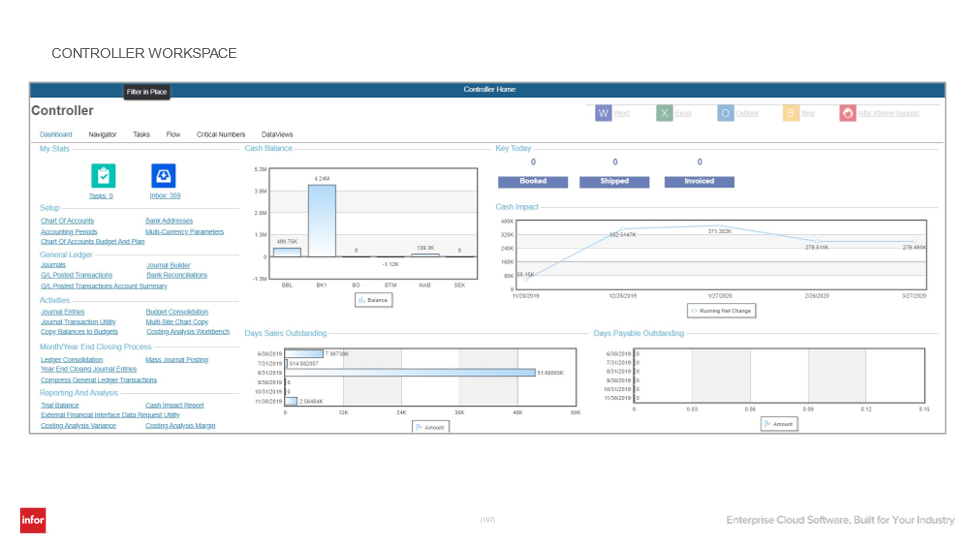975x548 pixels.
Task: Open the Infor Xtreme Support icon
Action: tap(848, 113)
